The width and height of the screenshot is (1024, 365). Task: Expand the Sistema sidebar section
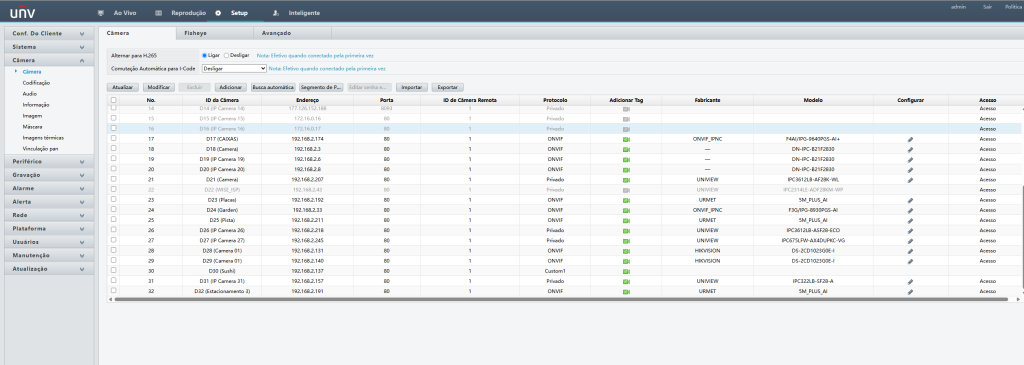point(49,47)
